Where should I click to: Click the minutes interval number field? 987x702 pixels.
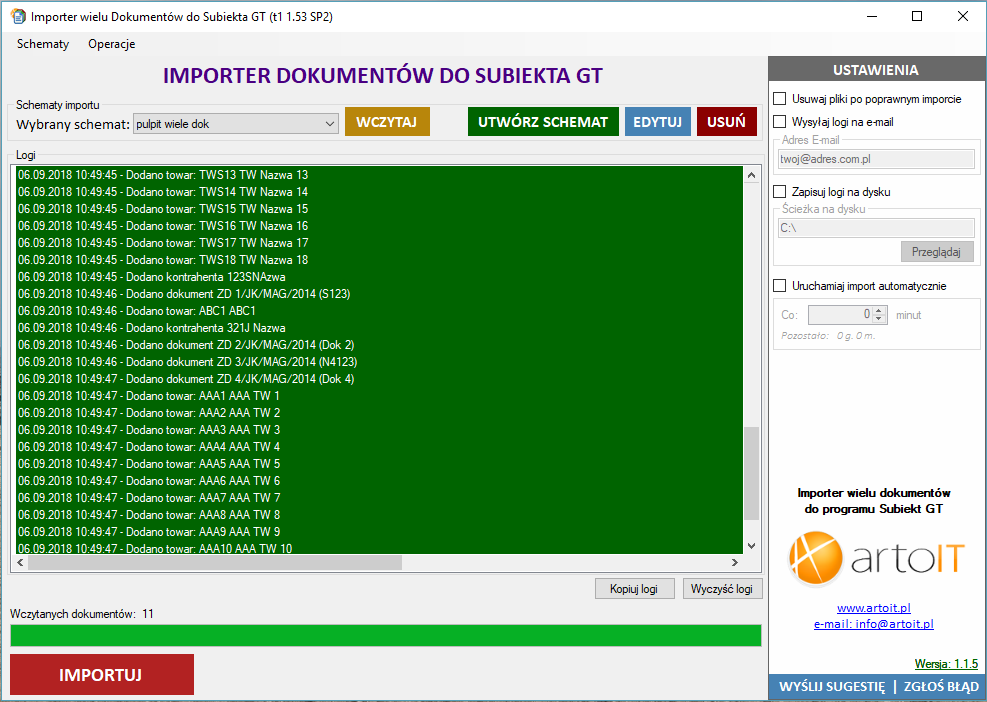tap(841, 314)
